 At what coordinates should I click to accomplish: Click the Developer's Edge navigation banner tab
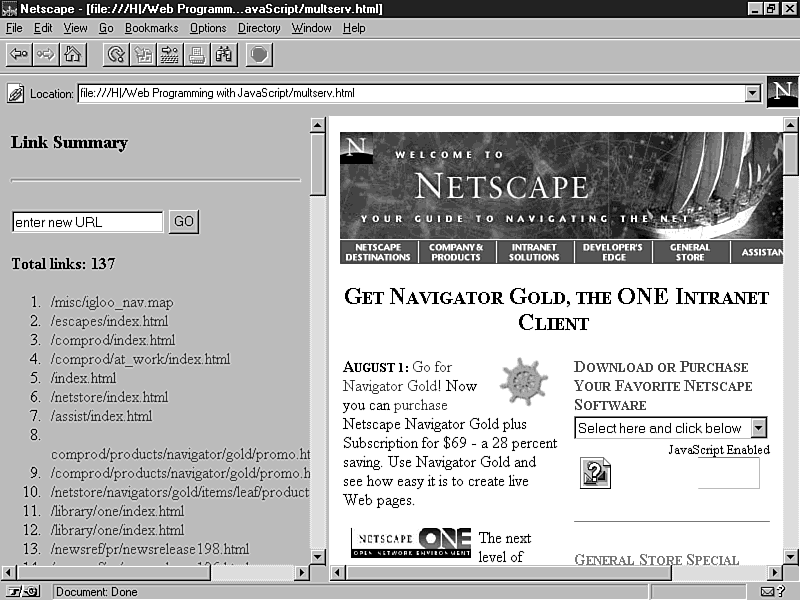pyautogui.click(x=612, y=252)
